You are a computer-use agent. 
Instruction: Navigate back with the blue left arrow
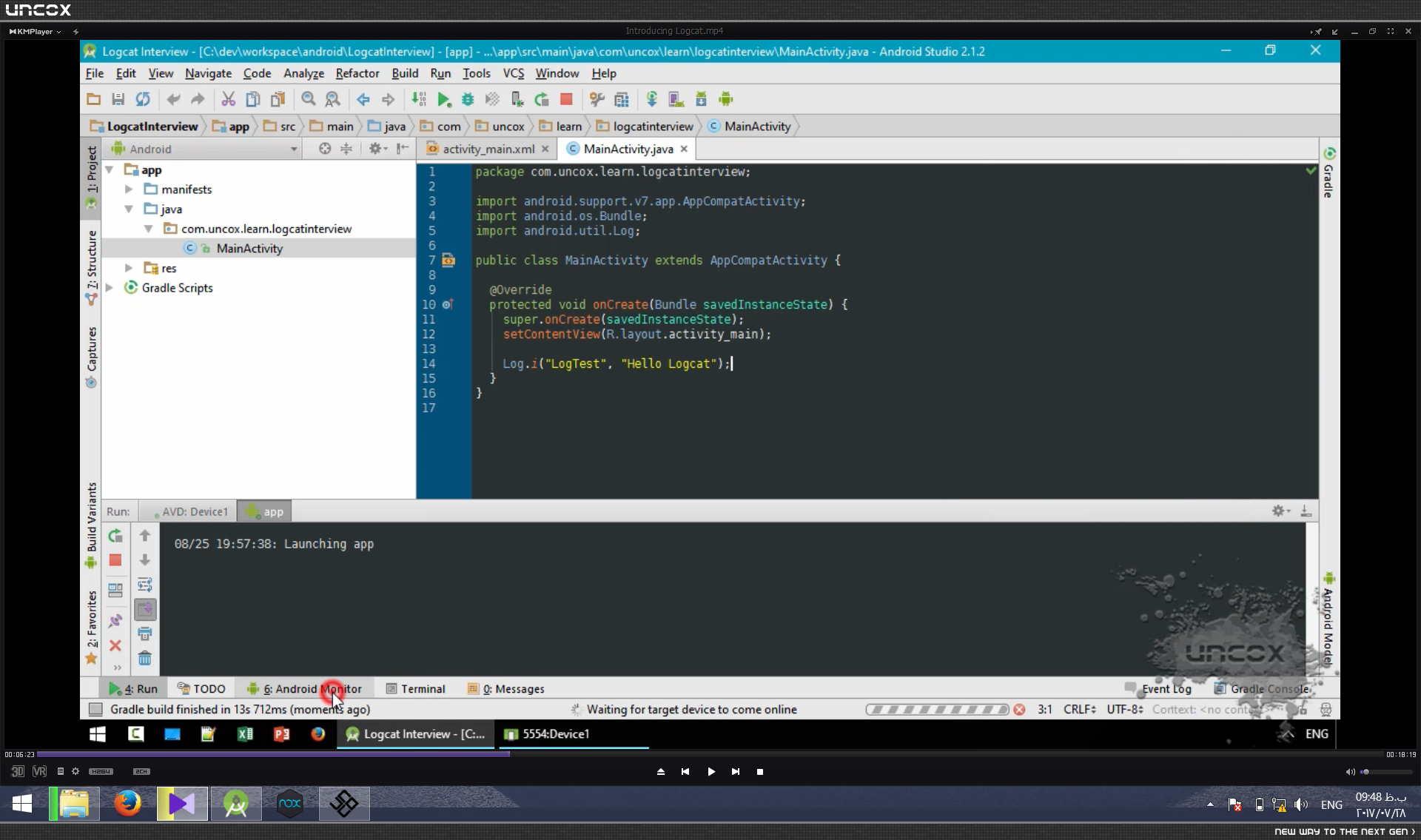tap(363, 99)
